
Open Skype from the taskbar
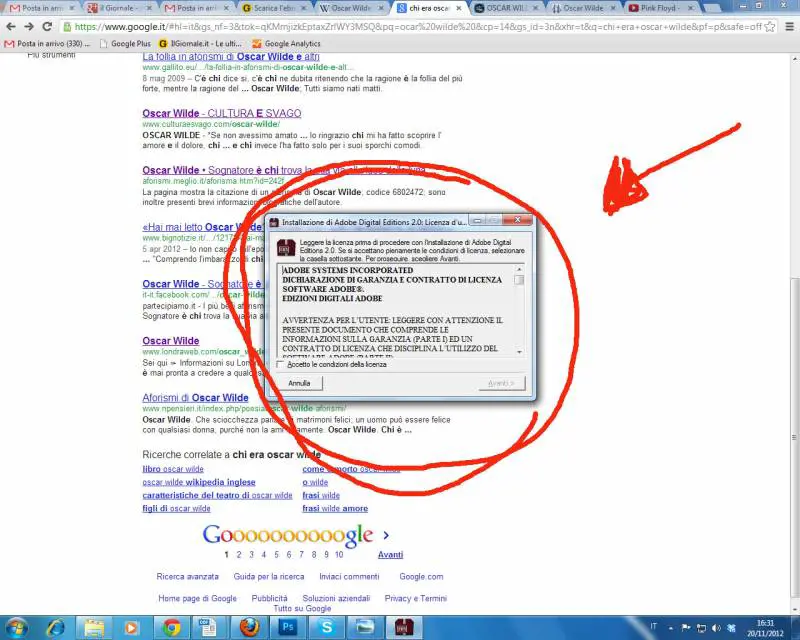pyautogui.click(x=327, y=627)
